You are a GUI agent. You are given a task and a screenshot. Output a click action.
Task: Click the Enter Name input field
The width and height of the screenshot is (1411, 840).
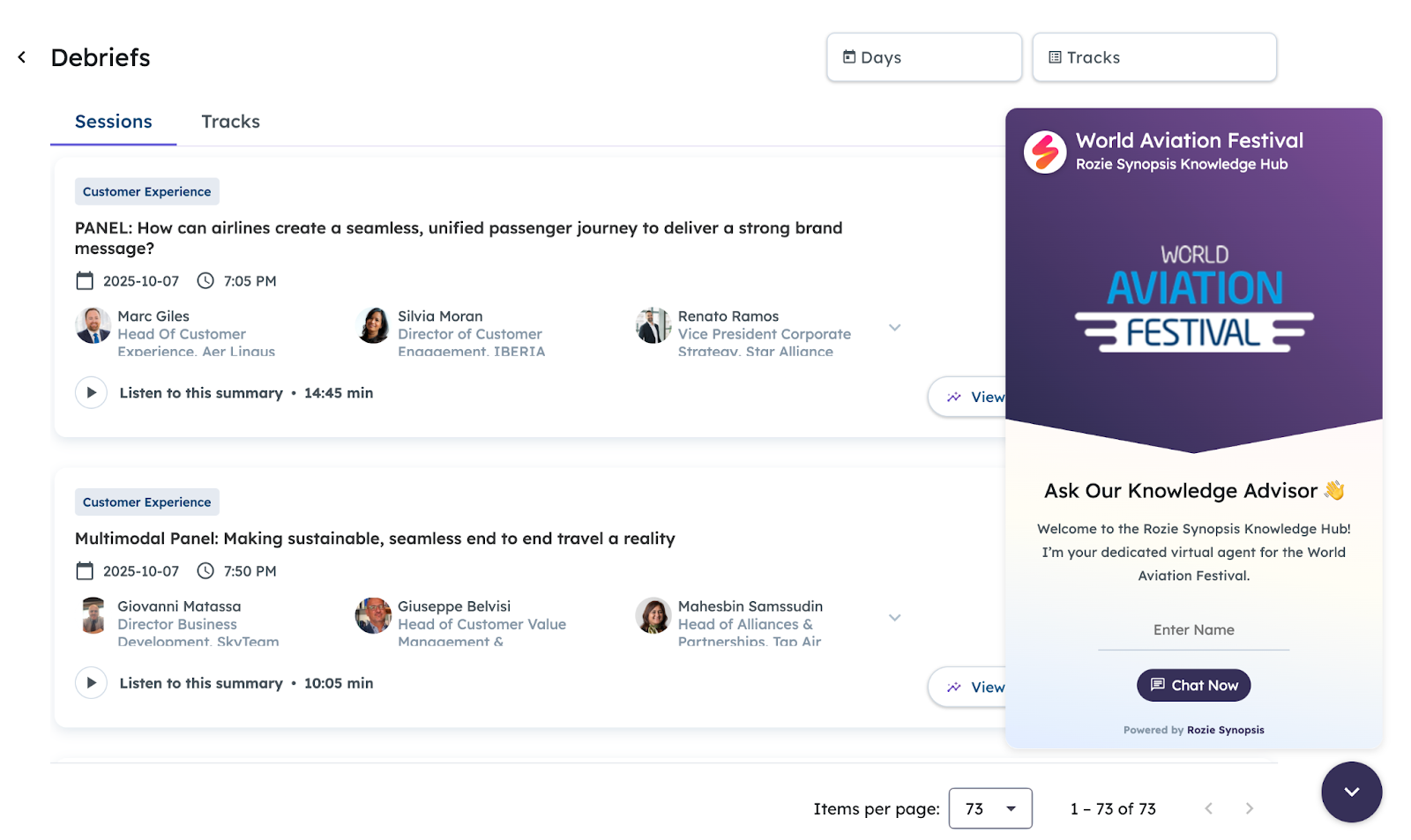tap(1193, 631)
